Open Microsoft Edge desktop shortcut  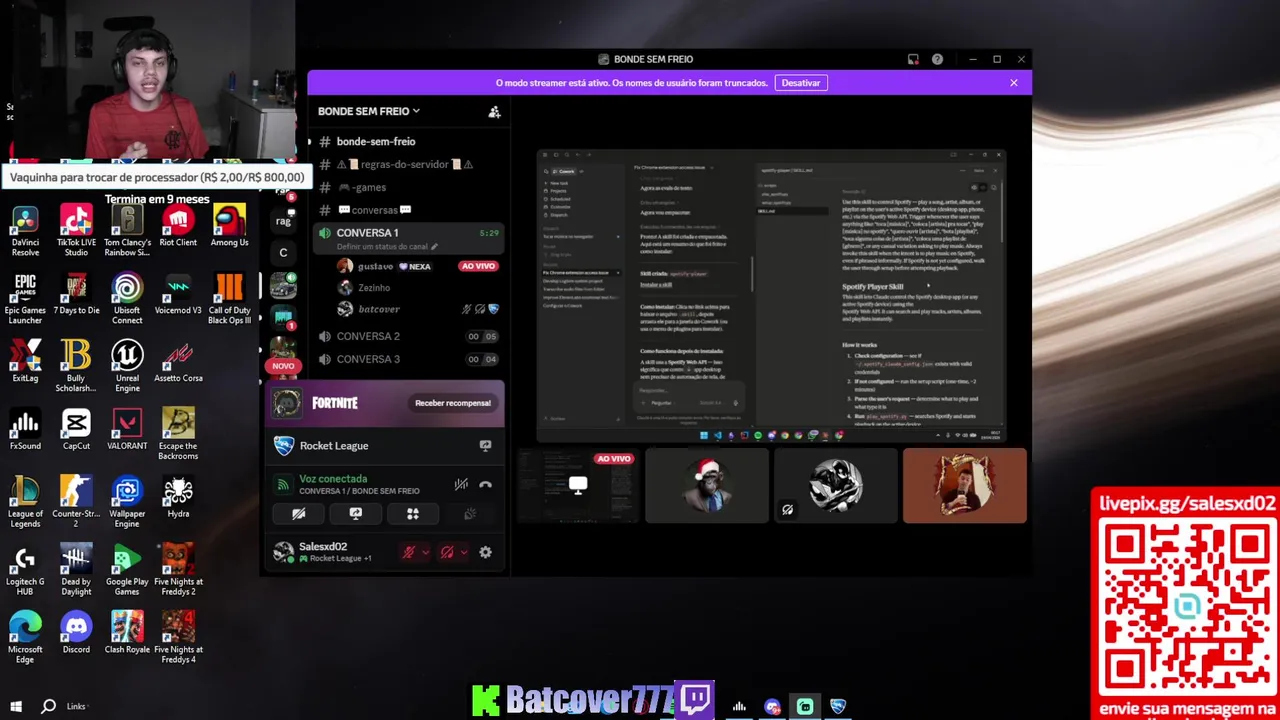click(x=25, y=638)
